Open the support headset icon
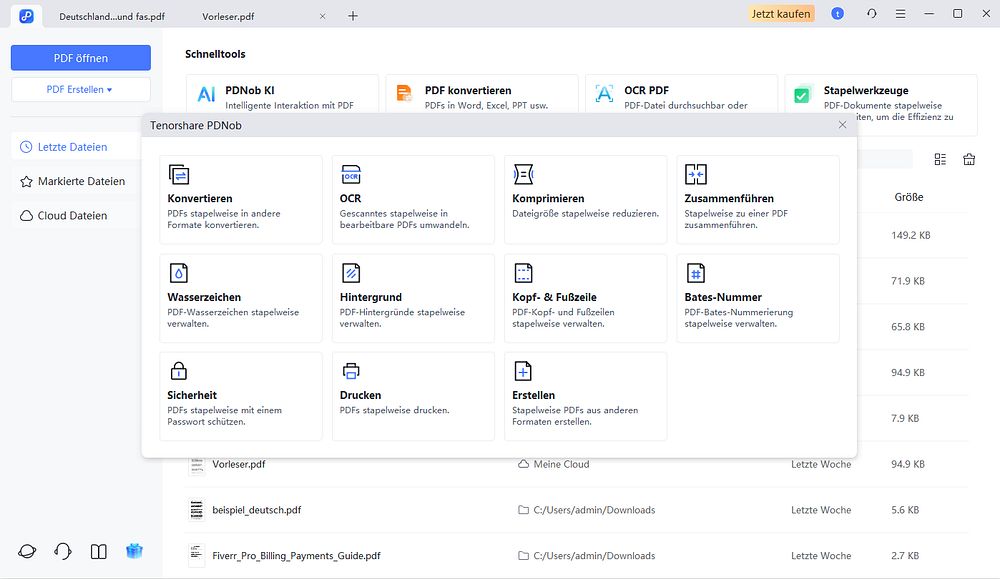The width and height of the screenshot is (1000, 579). [62, 551]
